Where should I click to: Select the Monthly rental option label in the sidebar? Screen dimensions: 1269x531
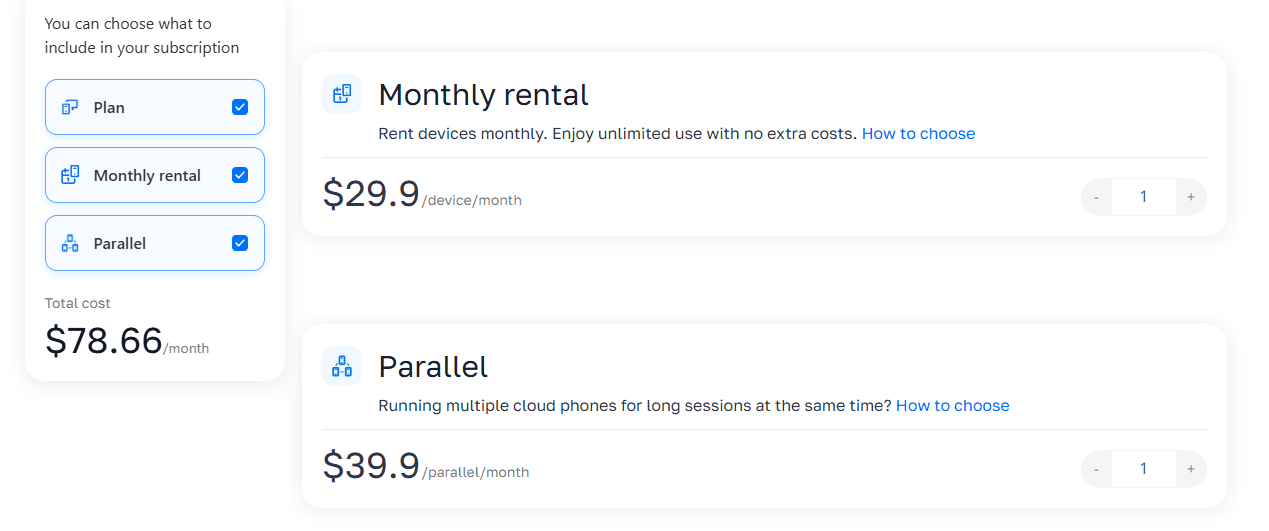pyautogui.click(x=147, y=175)
